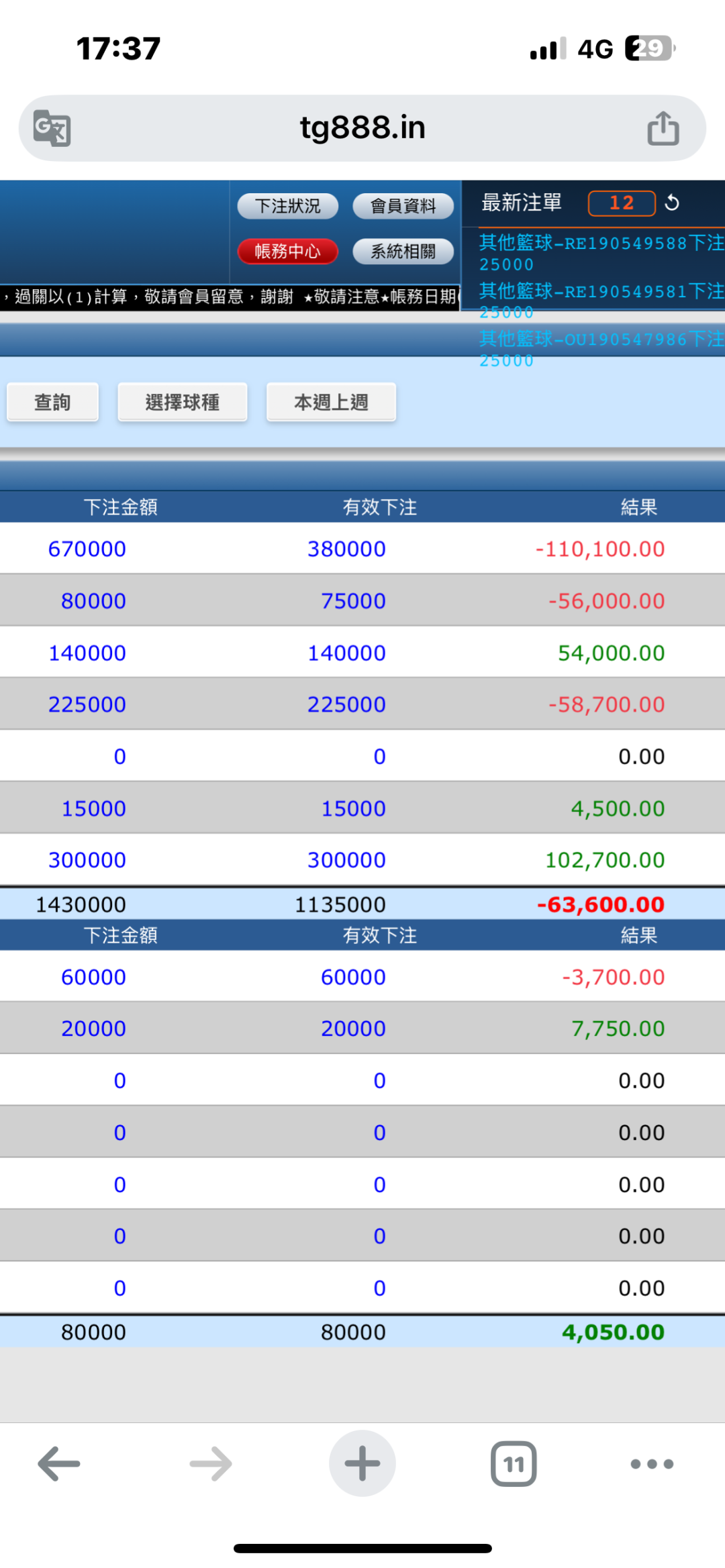Image resolution: width=725 pixels, height=1568 pixels.
Task: Open the bet entry RE190549588 link
Action: 601,243
